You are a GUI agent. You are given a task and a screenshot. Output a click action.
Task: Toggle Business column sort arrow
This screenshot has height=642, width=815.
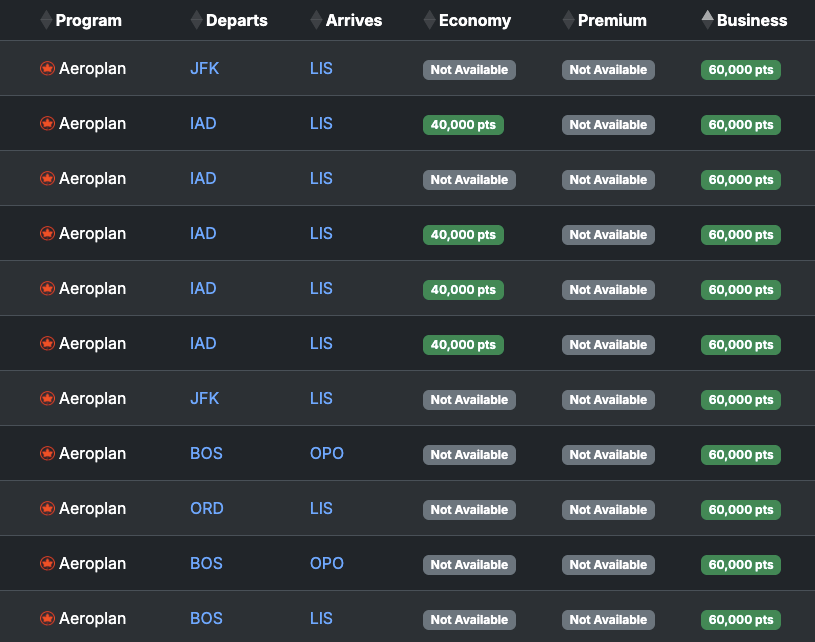707,20
